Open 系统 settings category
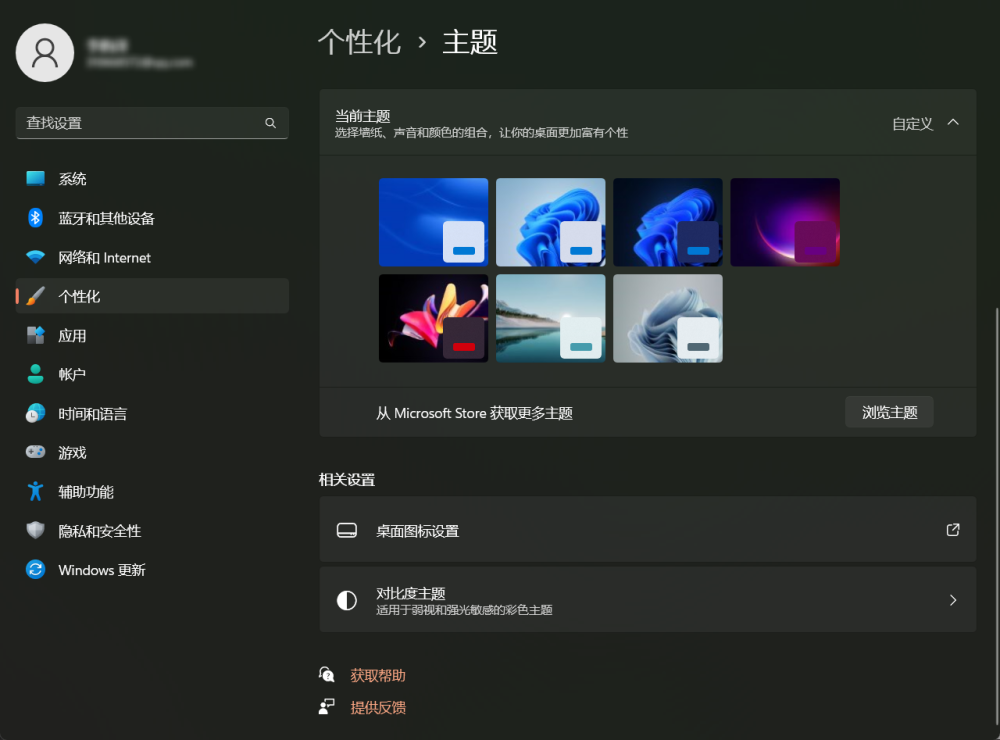 [x=152, y=179]
